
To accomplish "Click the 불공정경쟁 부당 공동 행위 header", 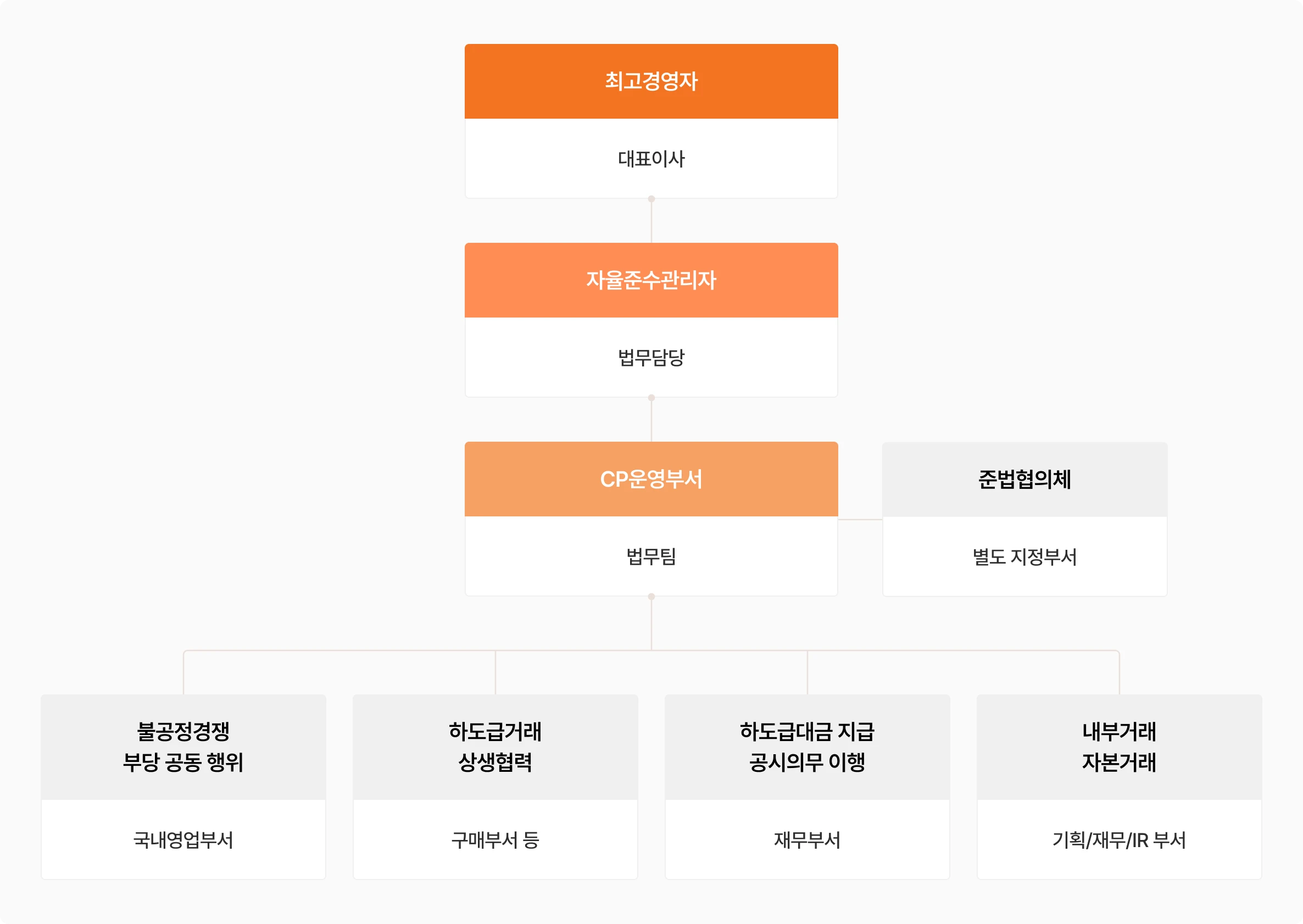I will (x=183, y=747).
